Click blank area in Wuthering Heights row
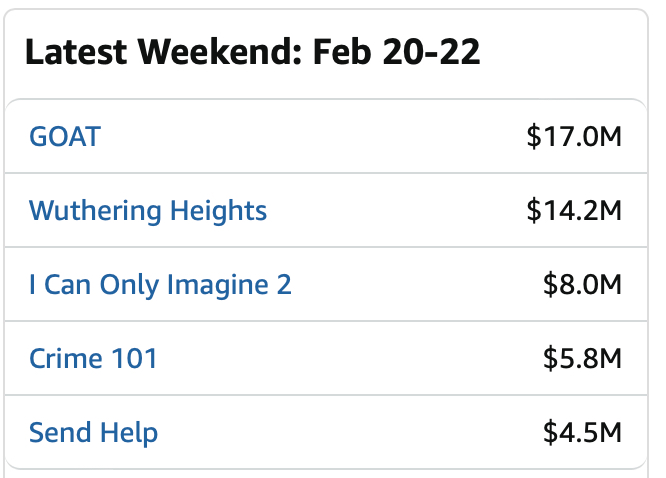Viewport: 666px width, 478px height. 400,211
